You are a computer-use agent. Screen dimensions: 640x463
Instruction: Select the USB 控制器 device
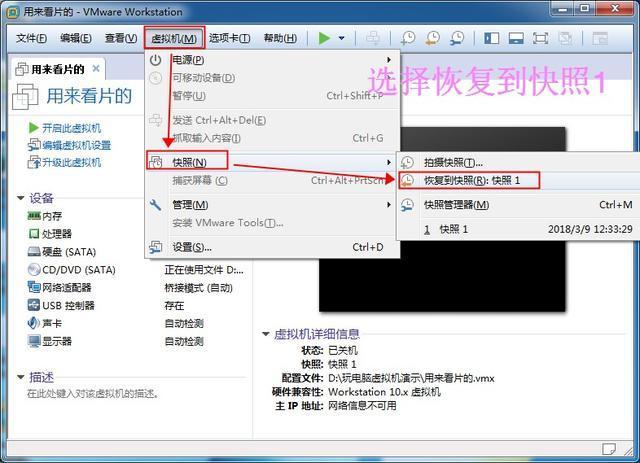(x=61, y=305)
